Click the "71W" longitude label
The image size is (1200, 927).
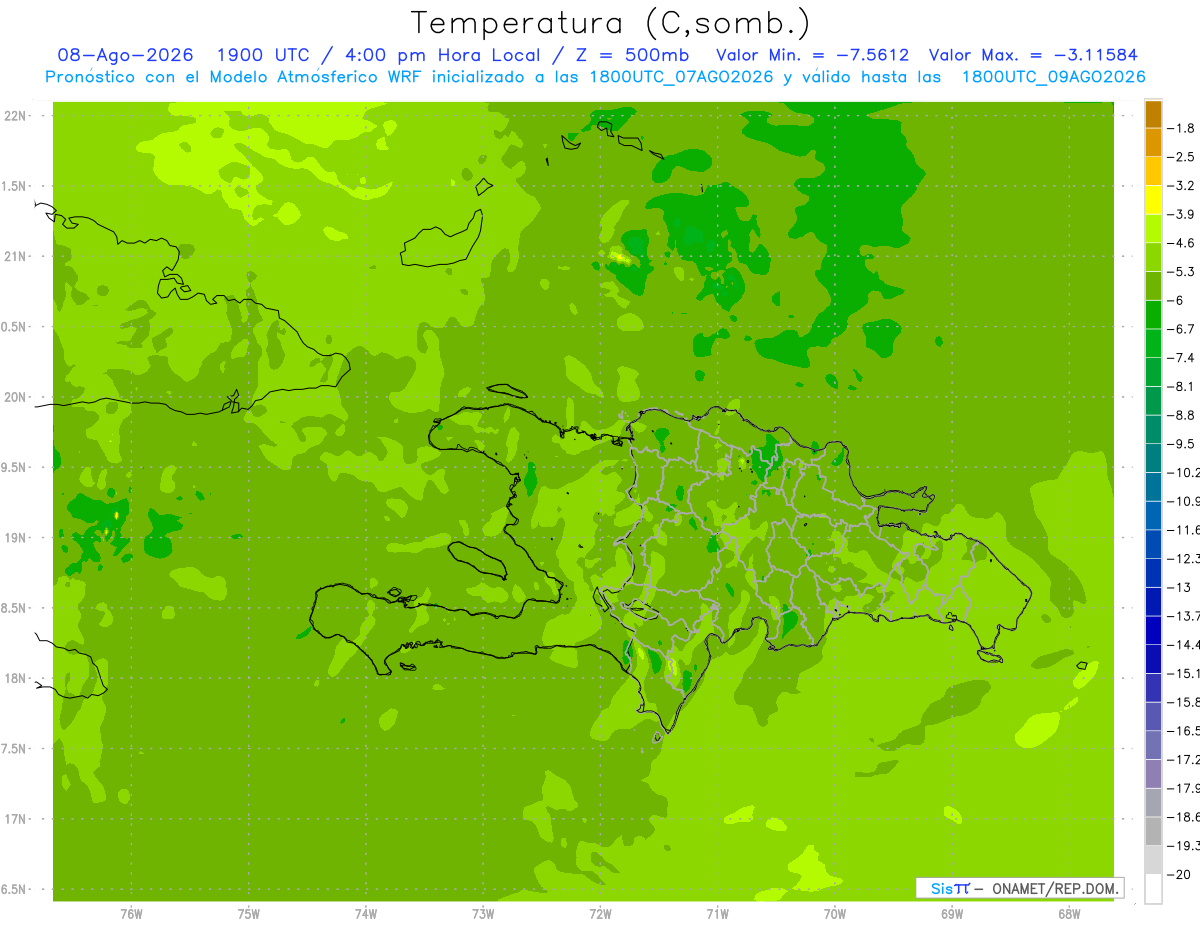point(717,913)
